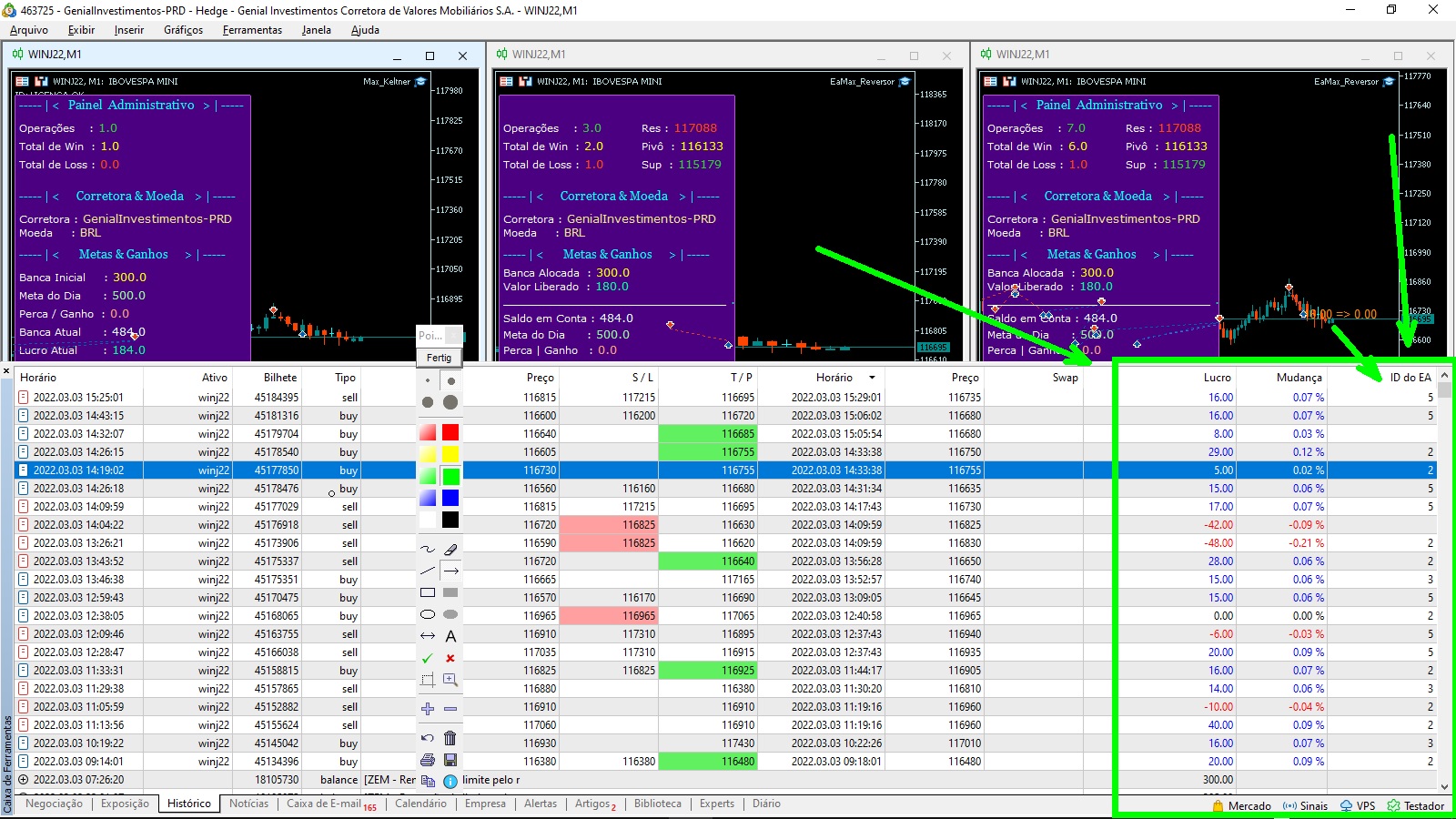Click the history scrollbar down arrow
Viewport: 1456px width, 819px height.
click(x=1444, y=787)
